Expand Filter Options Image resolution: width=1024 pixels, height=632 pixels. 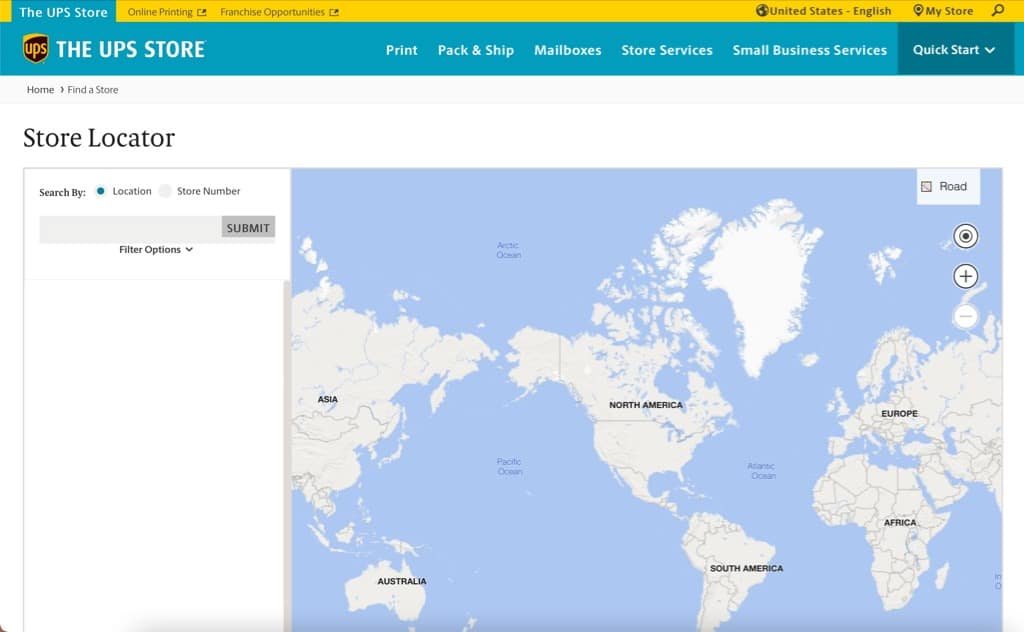(x=156, y=249)
